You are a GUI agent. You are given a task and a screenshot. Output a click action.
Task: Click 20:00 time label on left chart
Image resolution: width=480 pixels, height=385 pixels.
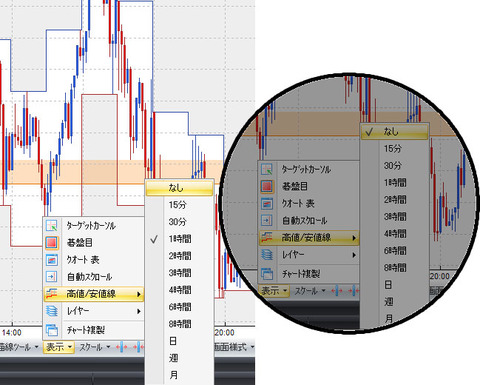coord(225,333)
